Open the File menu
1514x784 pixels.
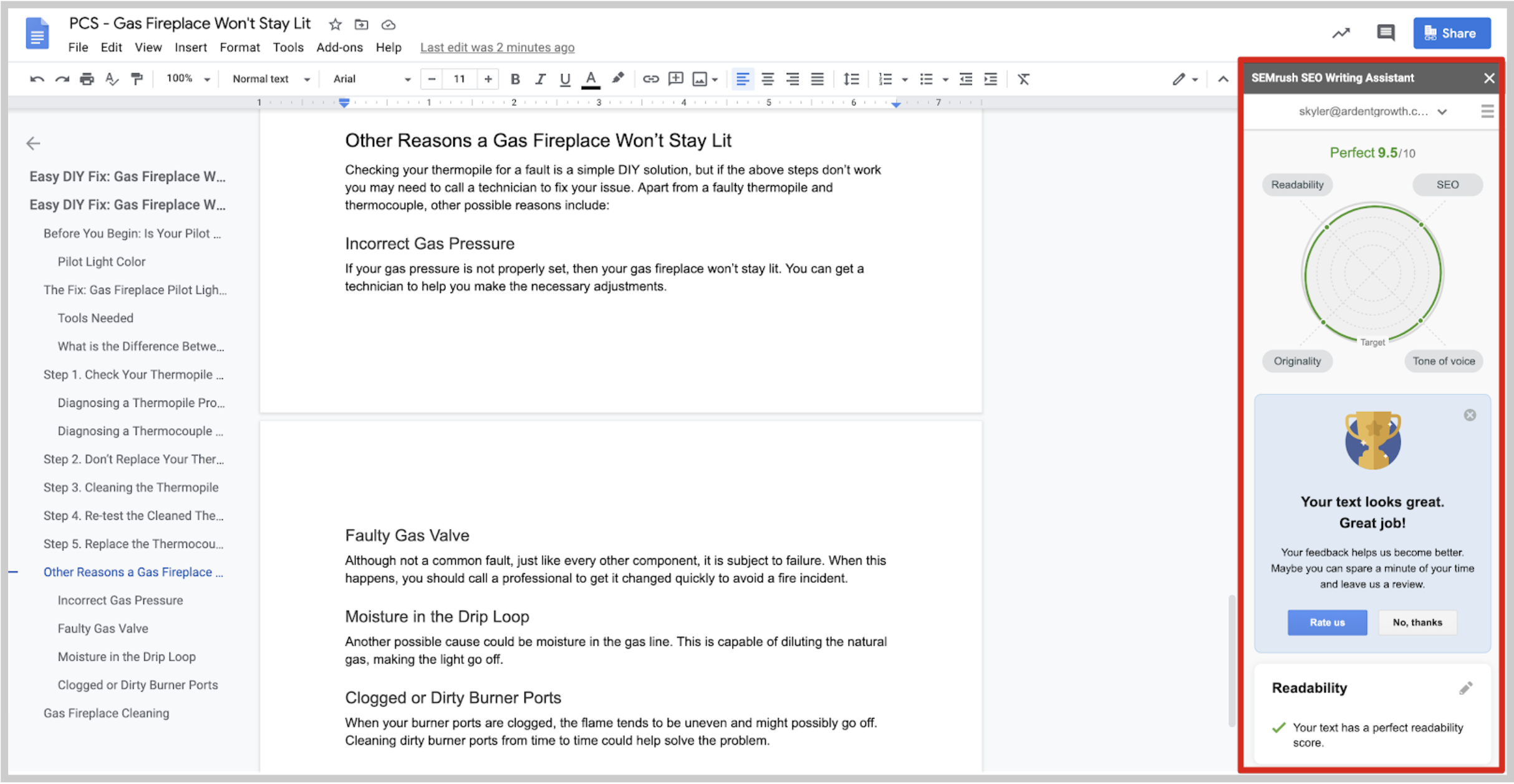[x=78, y=47]
